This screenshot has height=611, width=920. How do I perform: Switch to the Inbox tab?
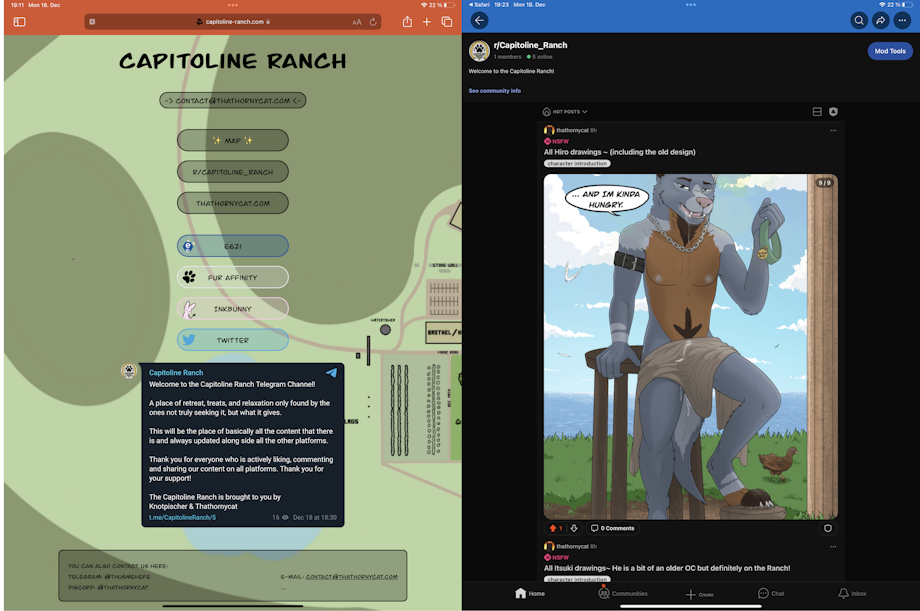[x=852, y=593]
